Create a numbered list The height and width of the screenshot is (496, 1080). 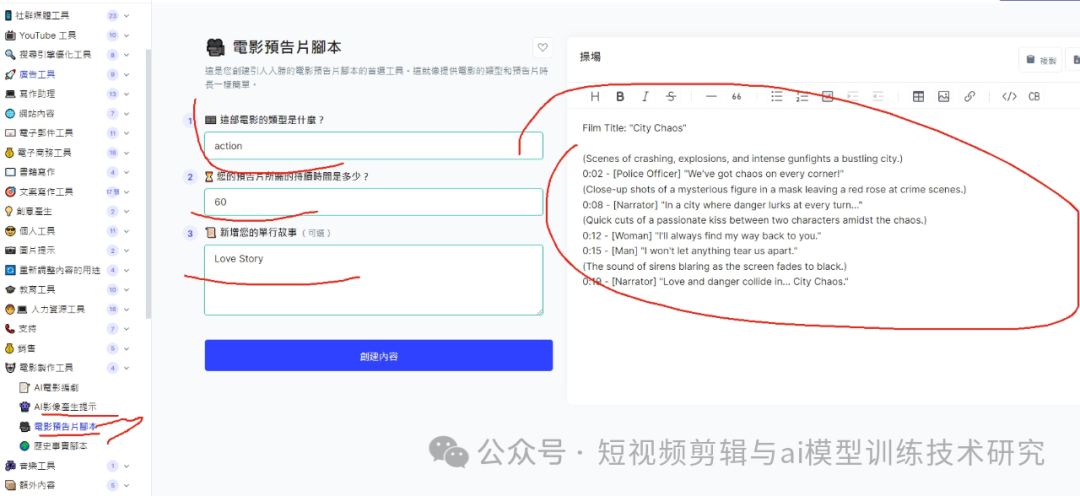pyautogui.click(x=802, y=96)
